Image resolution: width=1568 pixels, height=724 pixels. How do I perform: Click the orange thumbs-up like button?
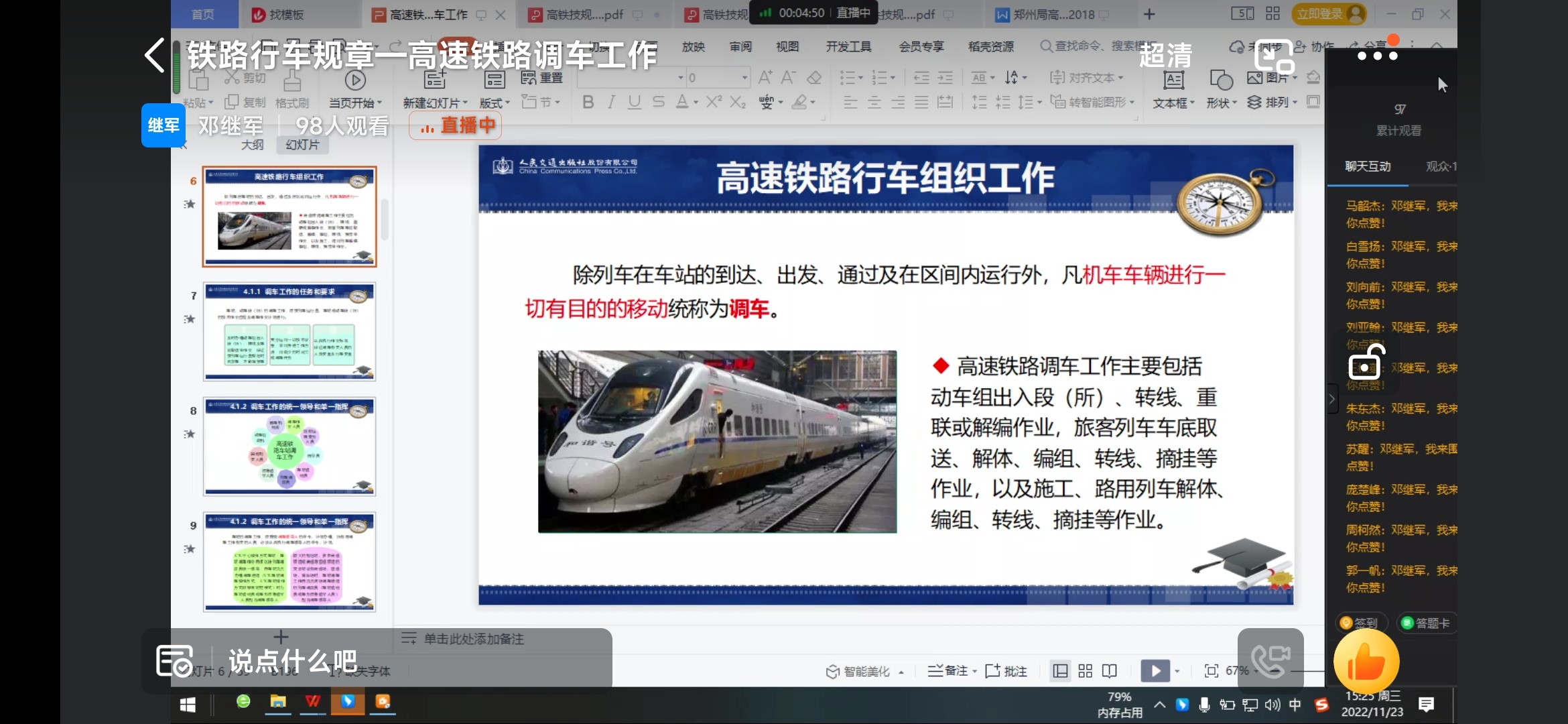[x=1366, y=662]
